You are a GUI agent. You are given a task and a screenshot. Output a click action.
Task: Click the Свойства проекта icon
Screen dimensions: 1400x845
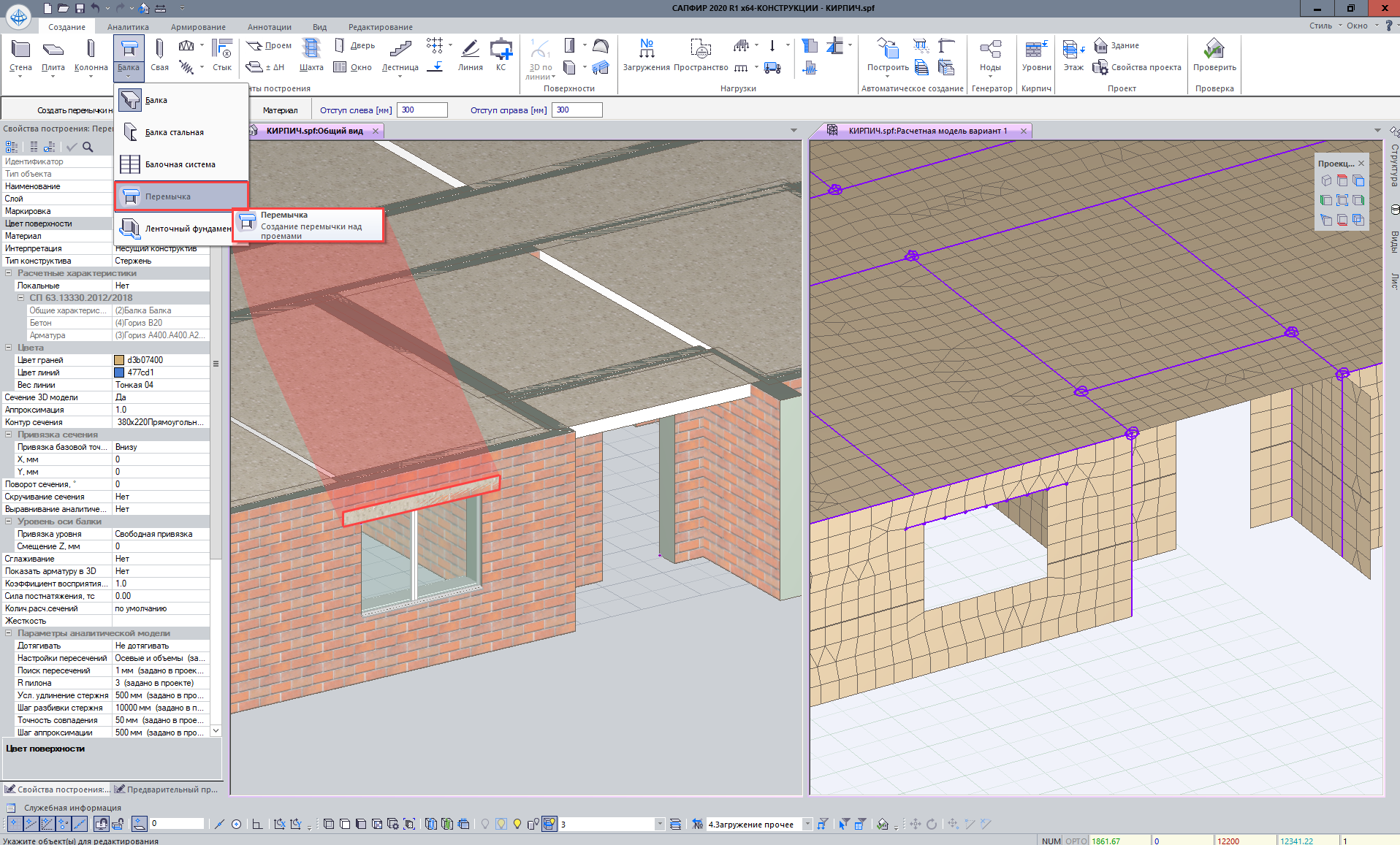click(1100, 67)
